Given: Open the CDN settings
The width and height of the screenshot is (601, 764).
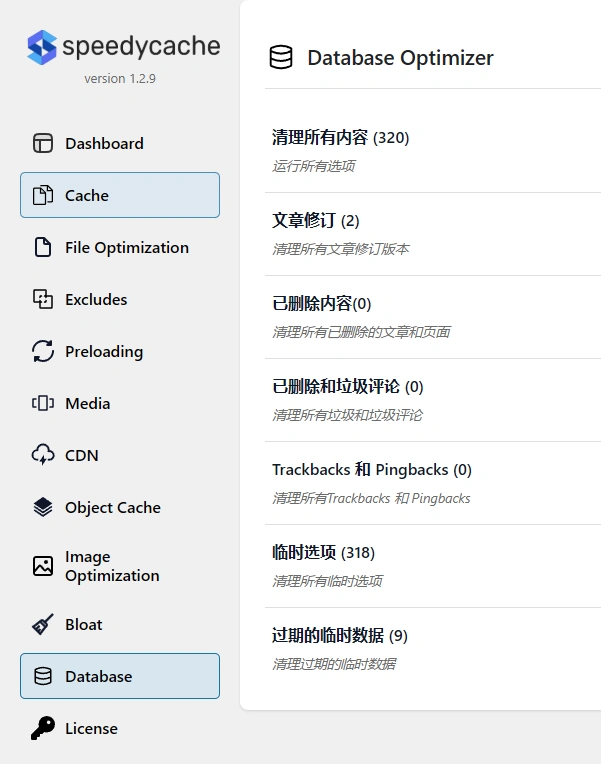Looking at the screenshot, I should click(x=120, y=455).
